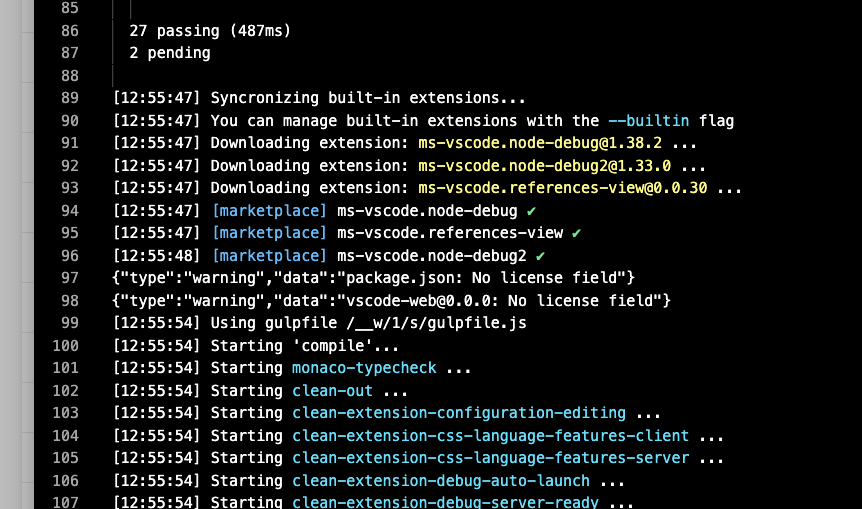This screenshot has height=509, width=862.
Task: Click ms-vscode.node-debug@1.38.2 extension name
Action: tap(540, 143)
